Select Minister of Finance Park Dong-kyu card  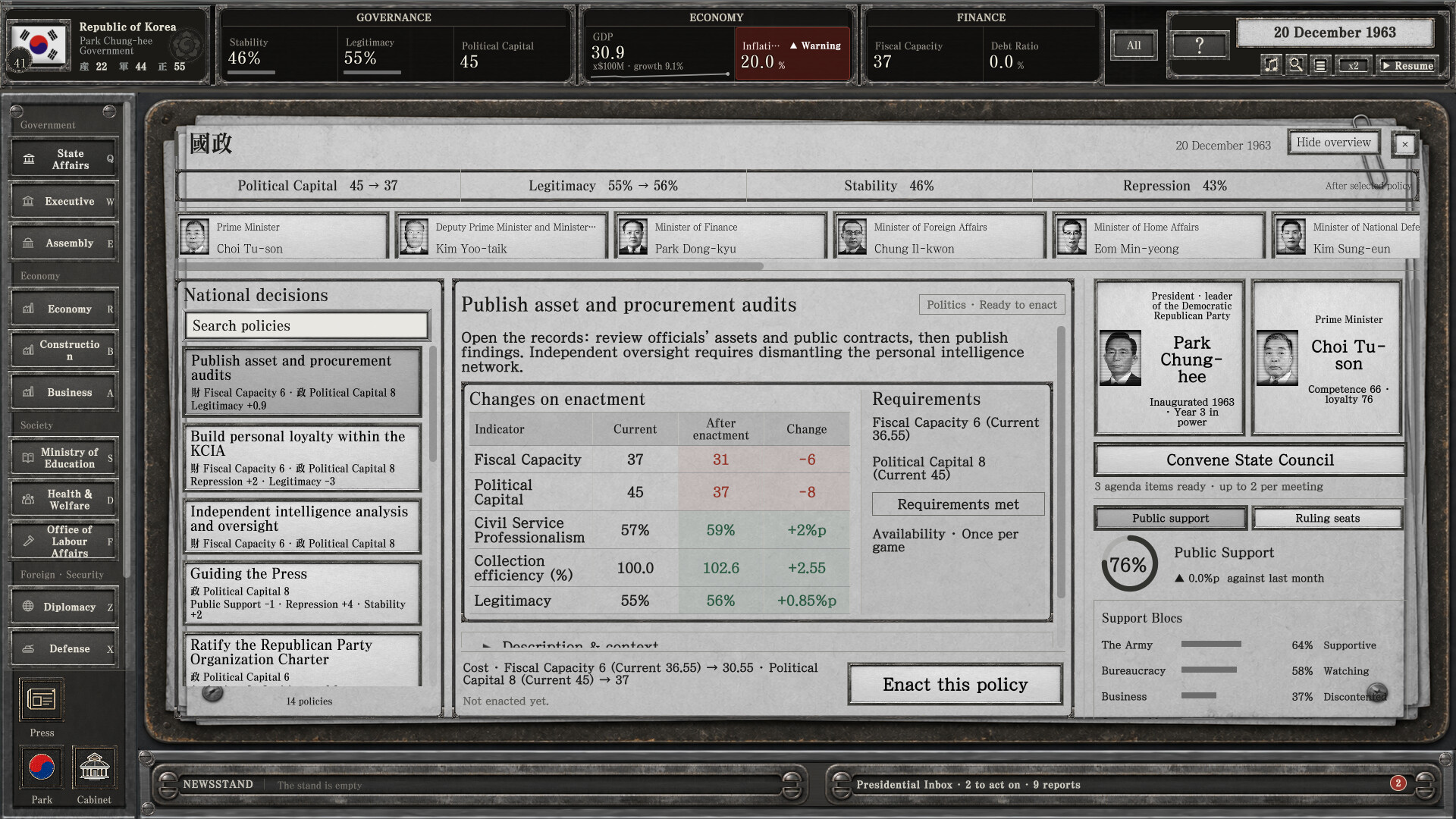tap(720, 237)
